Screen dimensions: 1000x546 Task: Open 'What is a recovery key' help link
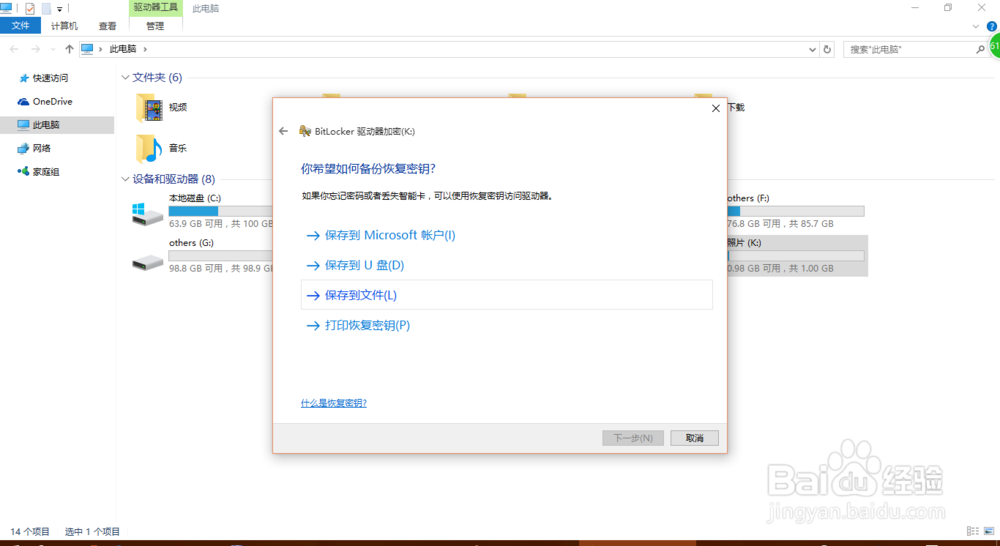pyautogui.click(x=334, y=403)
